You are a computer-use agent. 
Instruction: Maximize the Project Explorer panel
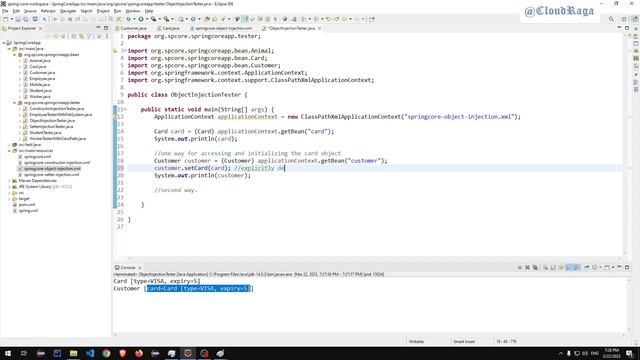pyautogui.click(x=106, y=28)
